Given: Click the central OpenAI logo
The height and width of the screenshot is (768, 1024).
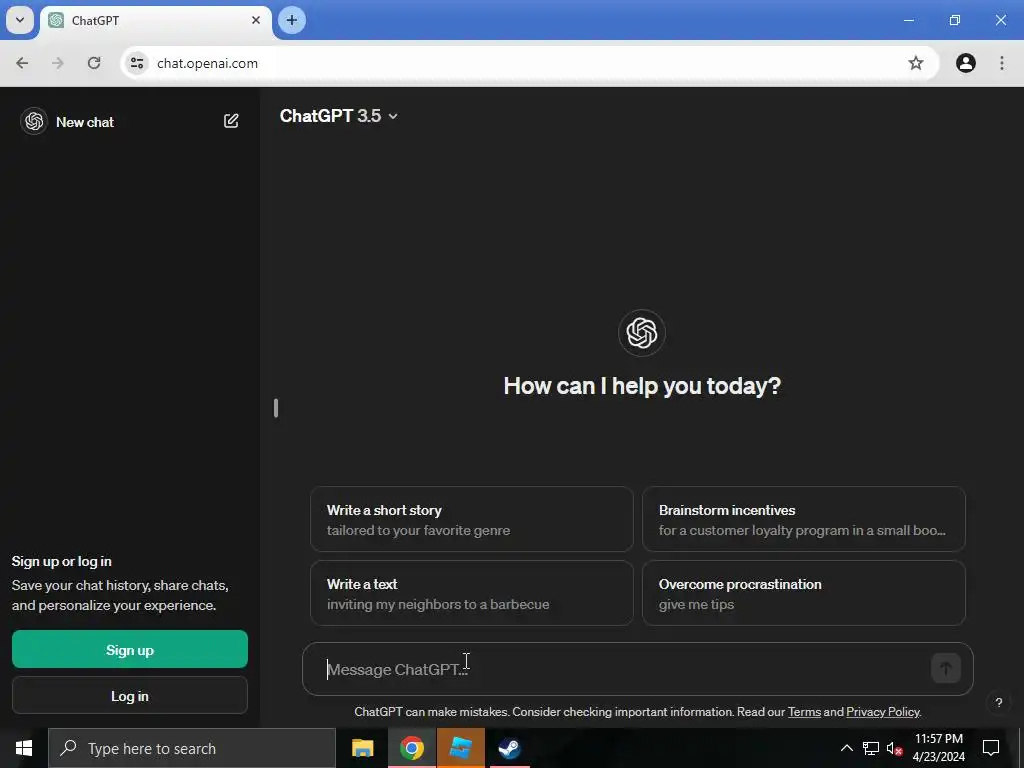Looking at the screenshot, I should [x=642, y=333].
